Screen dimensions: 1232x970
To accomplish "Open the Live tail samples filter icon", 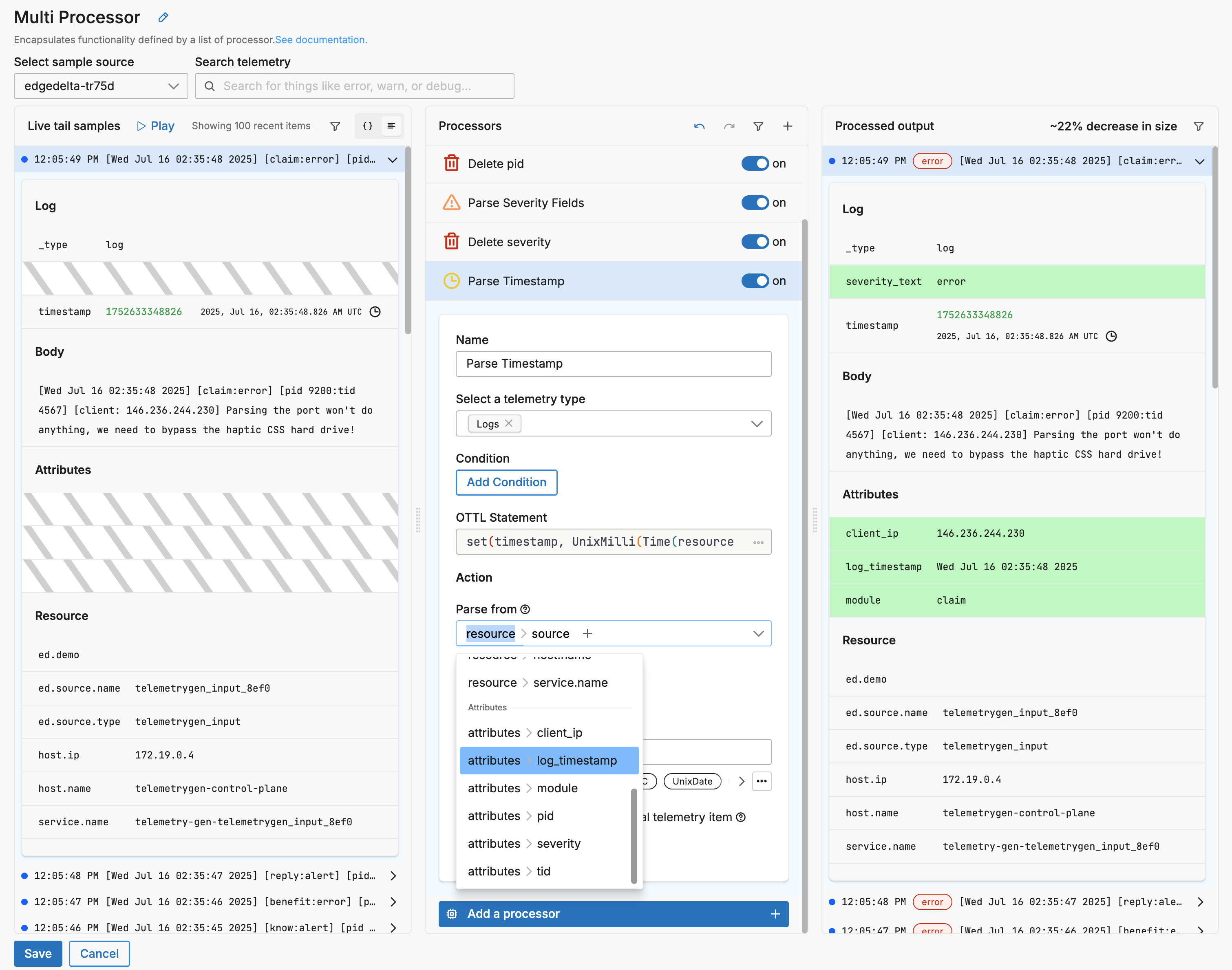I will [335, 126].
